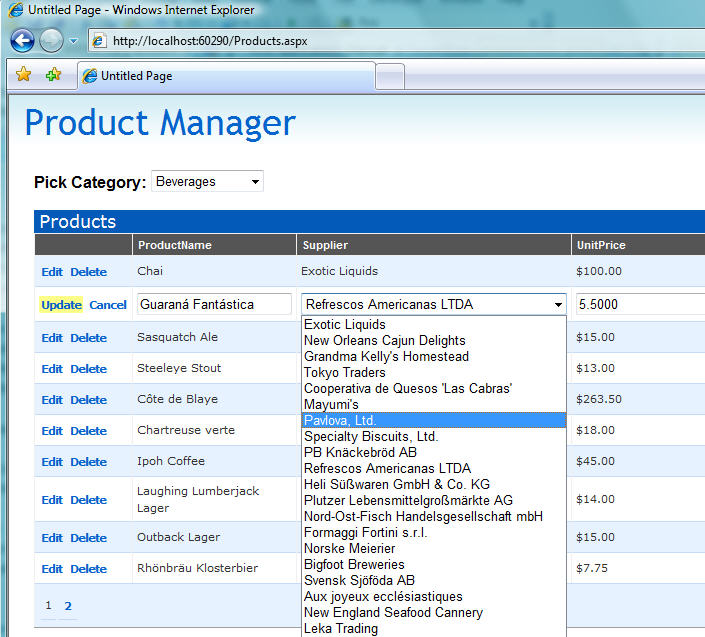Delete the Steeleye Stout row
Image resolution: width=705 pixels, height=637 pixels.
tap(89, 369)
